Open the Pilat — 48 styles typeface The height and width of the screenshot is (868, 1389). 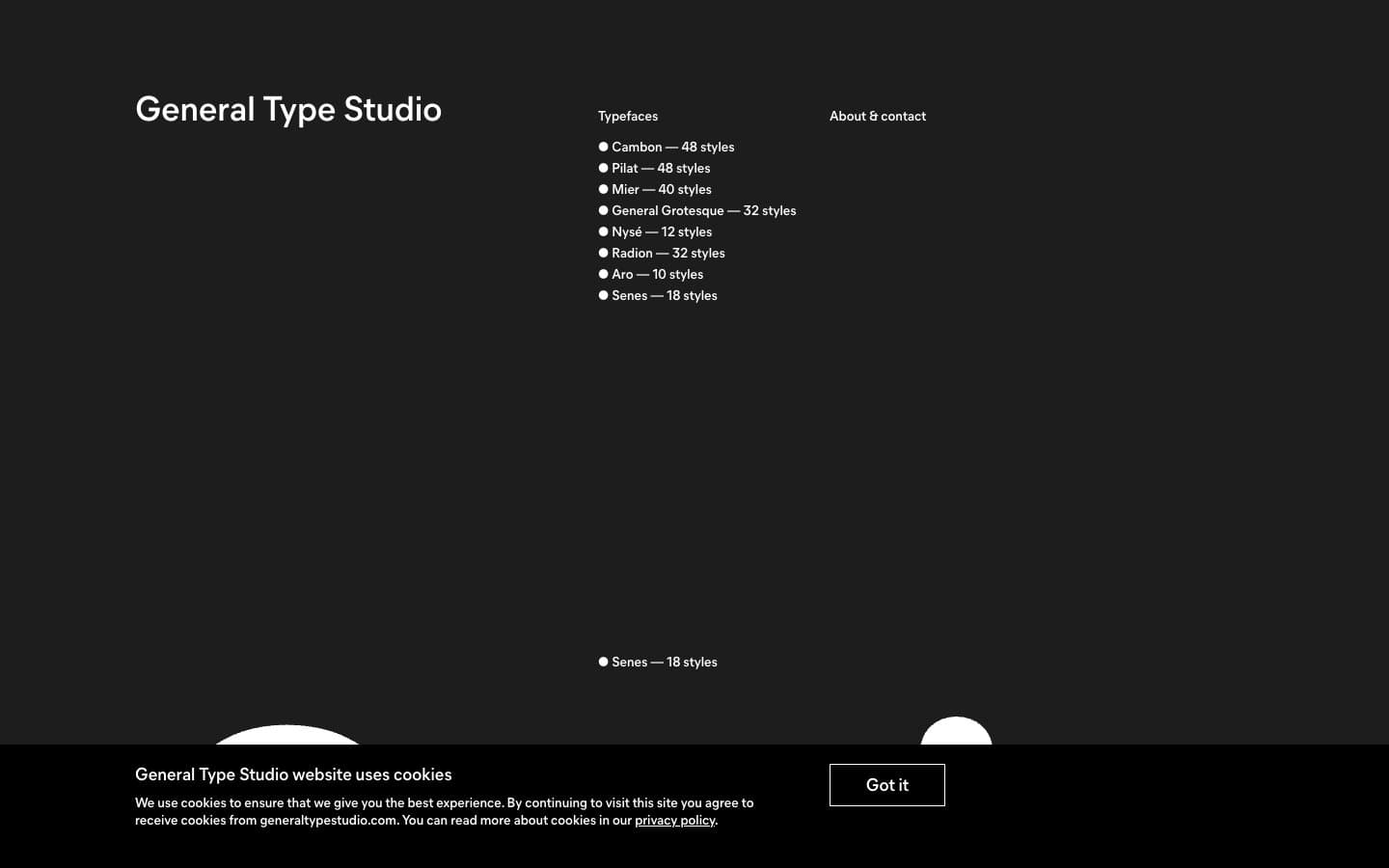[x=662, y=168]
